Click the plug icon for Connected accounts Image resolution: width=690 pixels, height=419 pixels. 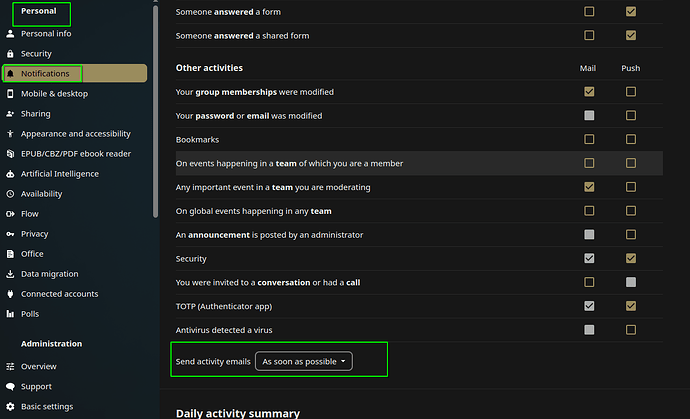pos(10,294)
